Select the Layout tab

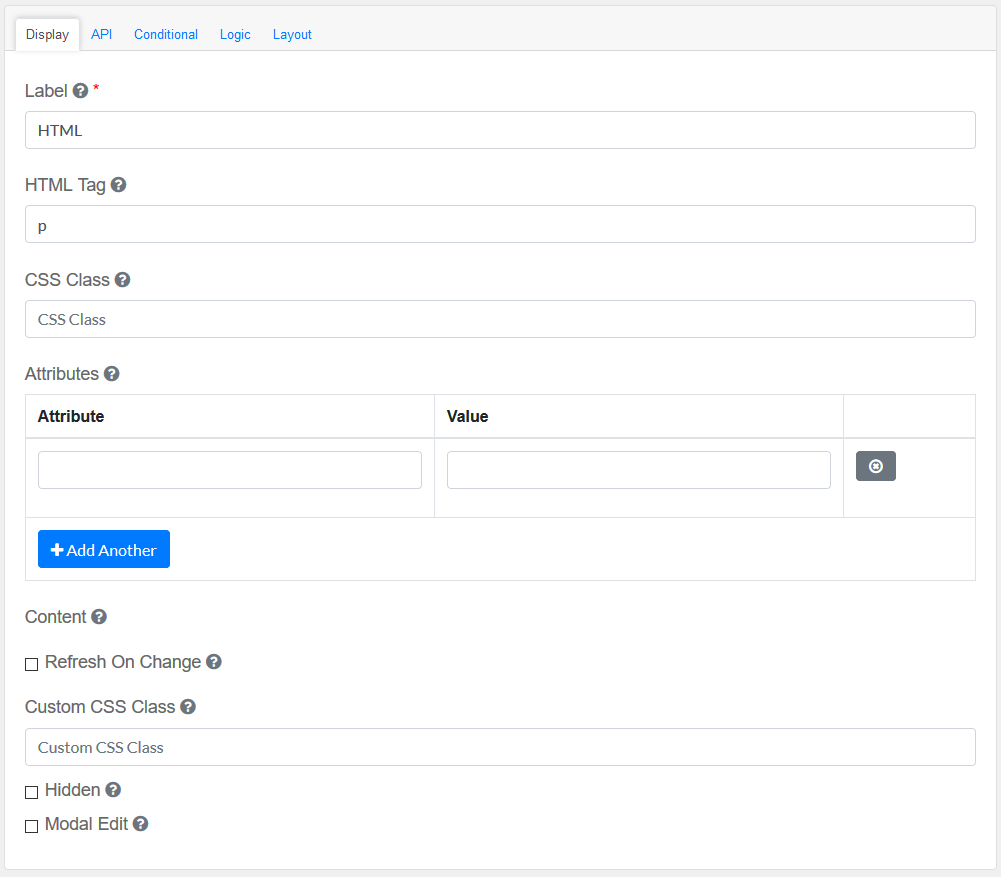click(292, 34)
